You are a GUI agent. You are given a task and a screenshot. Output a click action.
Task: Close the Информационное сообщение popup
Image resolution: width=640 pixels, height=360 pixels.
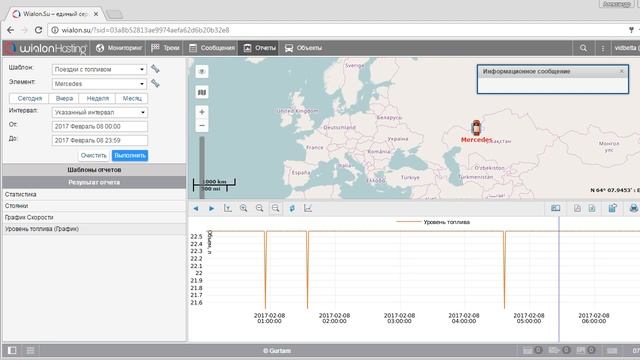click(x=622, y=71)
